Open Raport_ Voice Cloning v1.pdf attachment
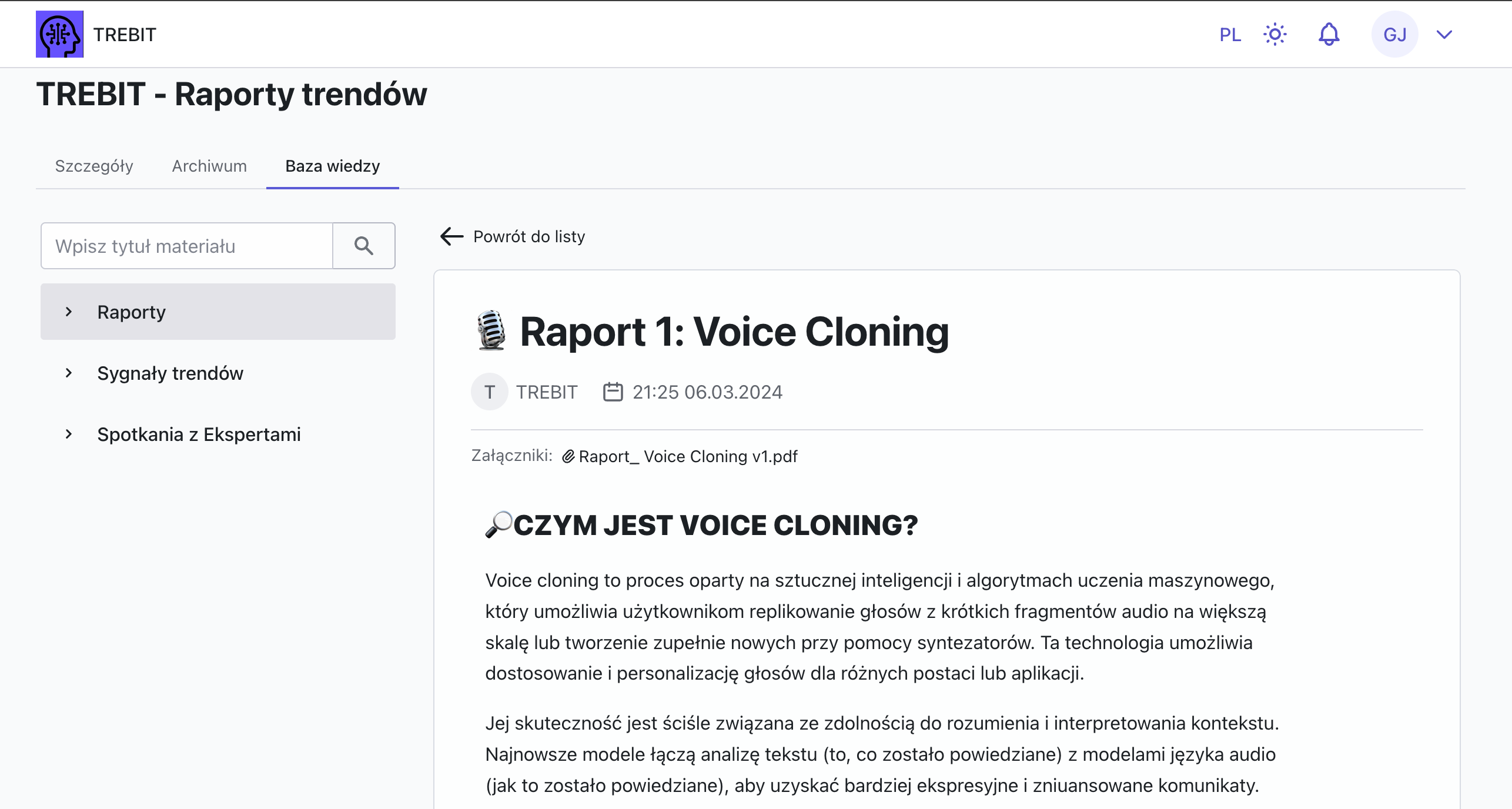 tap(688, 456)
